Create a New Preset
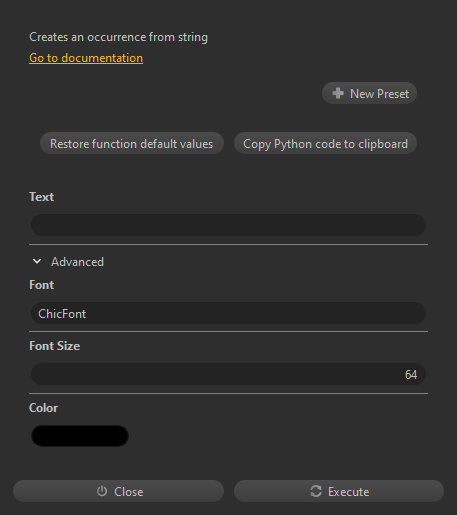The height and width of the screenshot is (515, 457). tap(369, 93)
